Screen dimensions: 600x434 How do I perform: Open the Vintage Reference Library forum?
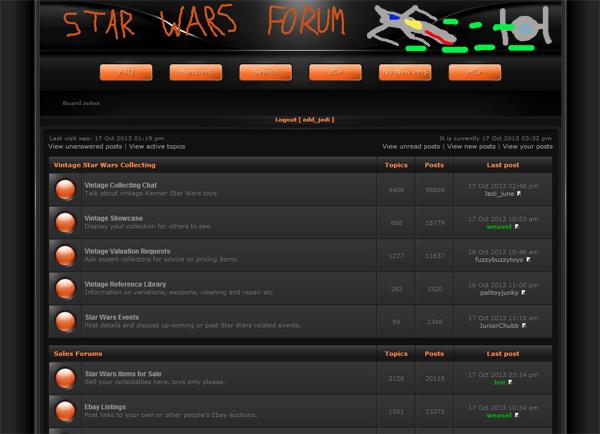125,284
